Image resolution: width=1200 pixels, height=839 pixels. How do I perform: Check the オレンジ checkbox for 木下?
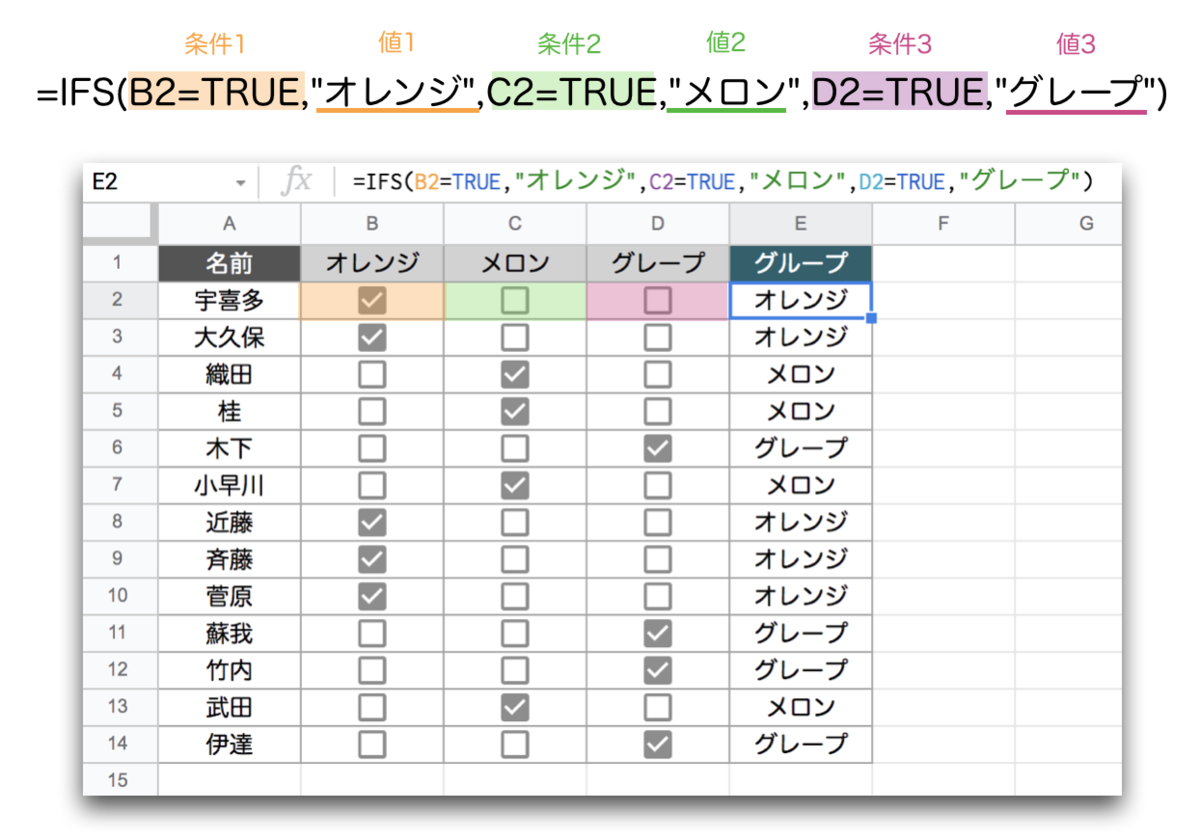tap(372, 448)
